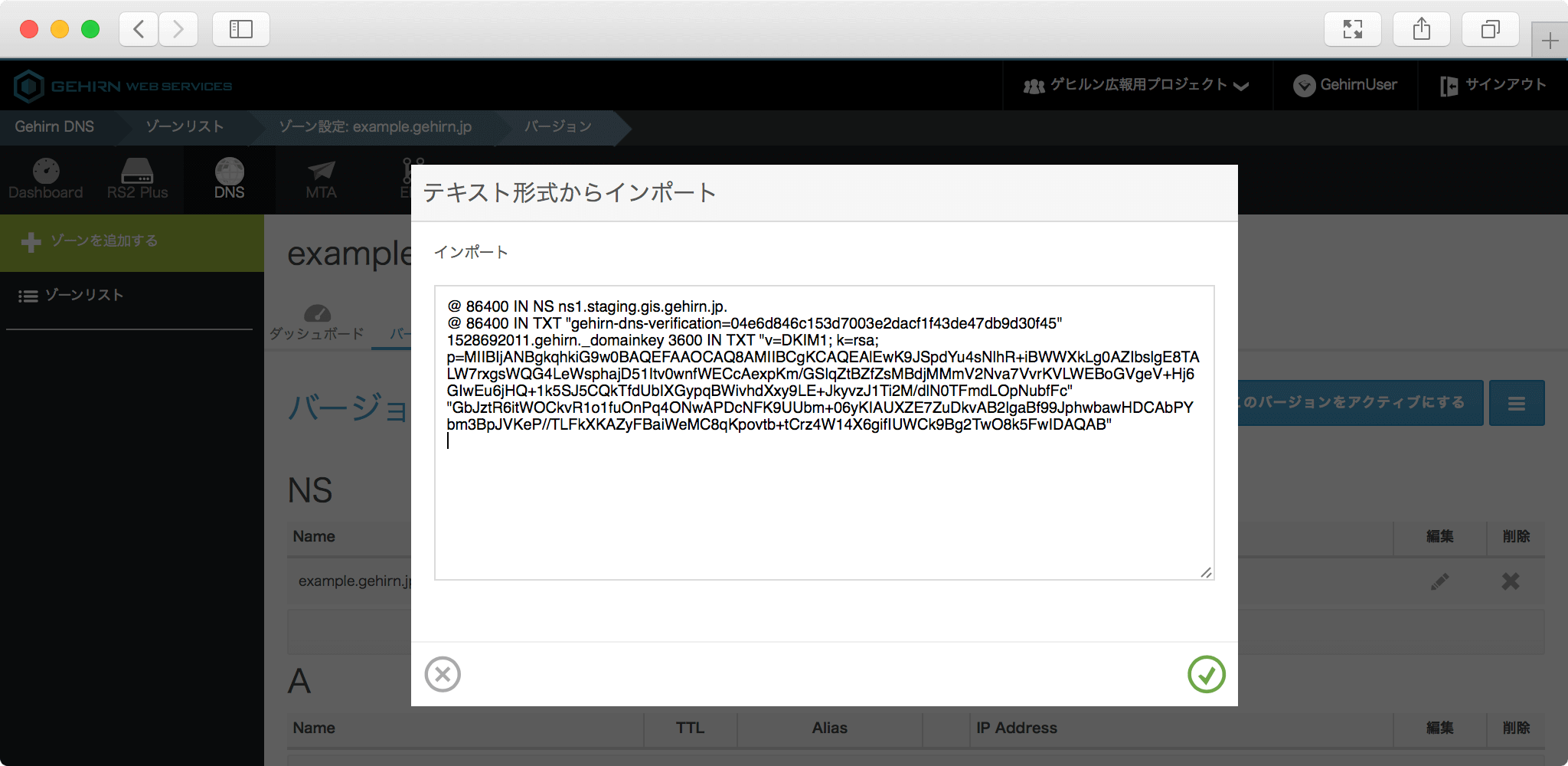Open the MTA service icon
1568x766 pixels.
point(321,178)
